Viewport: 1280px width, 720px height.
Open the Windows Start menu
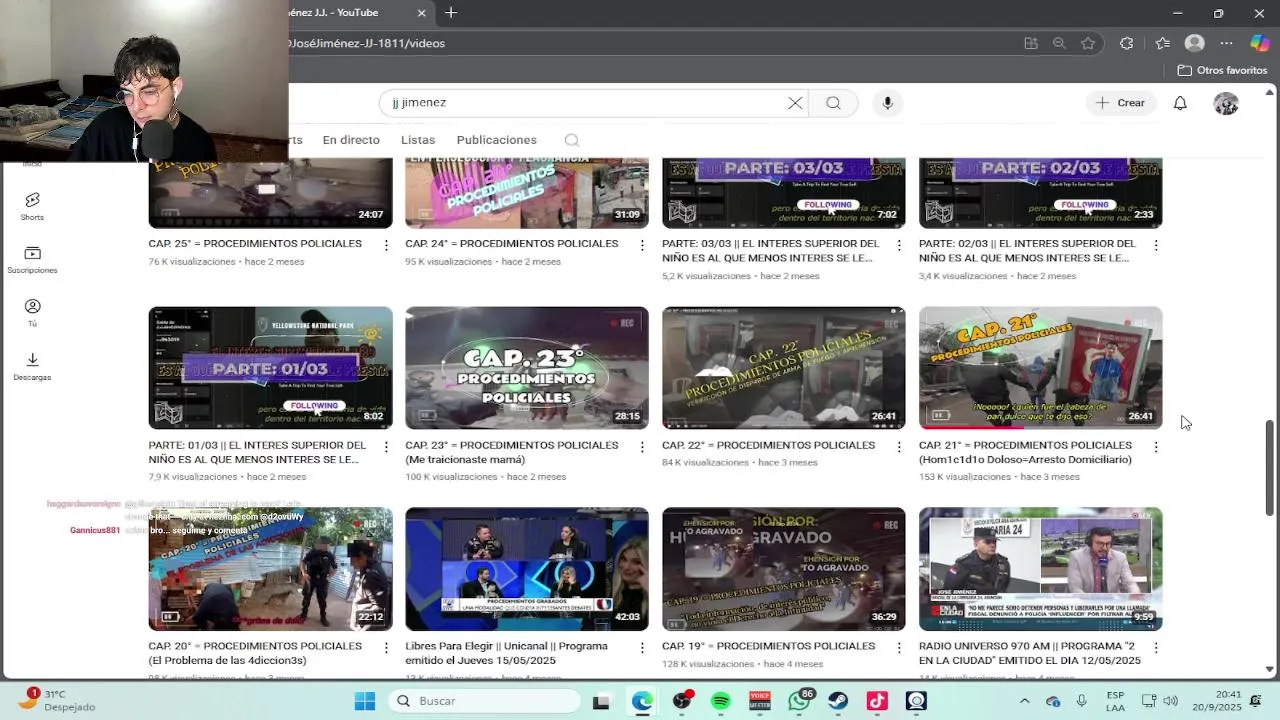coord(364,701)
